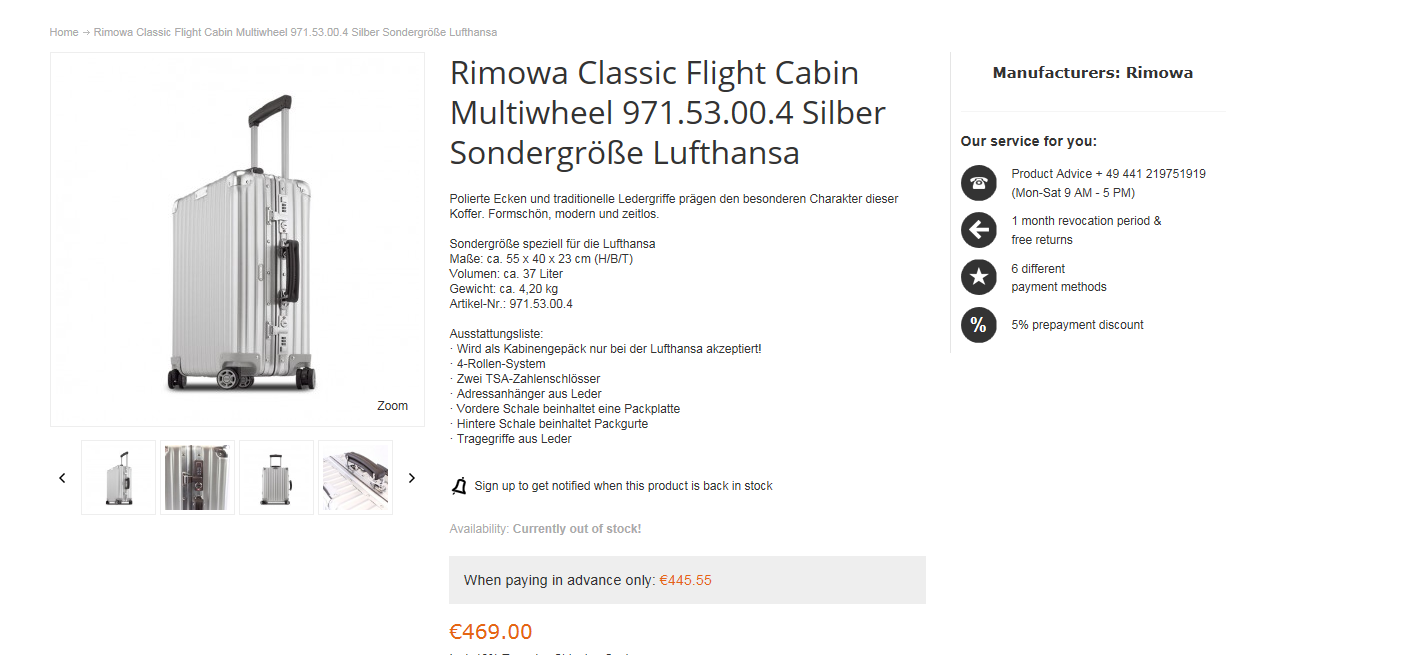The image size is (1417, 655).
Task: Click the notification bell for stock alerts
Action: click(x=458, y=485)
